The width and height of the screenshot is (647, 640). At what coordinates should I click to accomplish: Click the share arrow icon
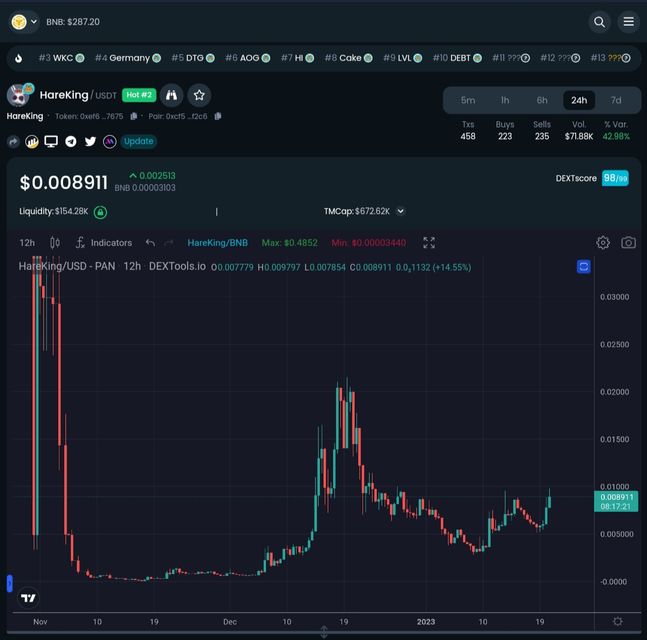tap(13, 142)
